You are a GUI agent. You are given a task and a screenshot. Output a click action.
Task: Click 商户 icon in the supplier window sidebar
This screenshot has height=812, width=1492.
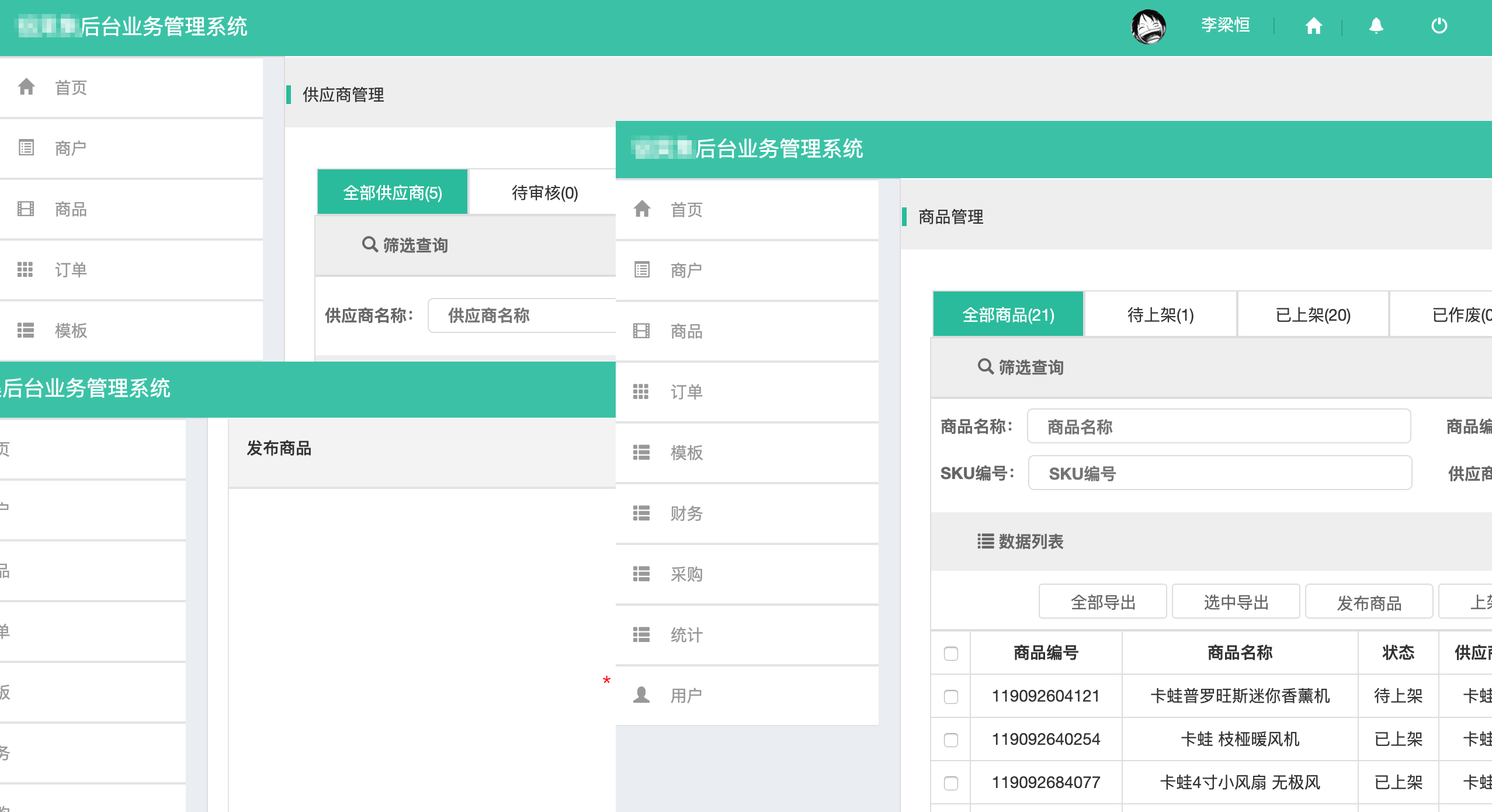(26, 147)
